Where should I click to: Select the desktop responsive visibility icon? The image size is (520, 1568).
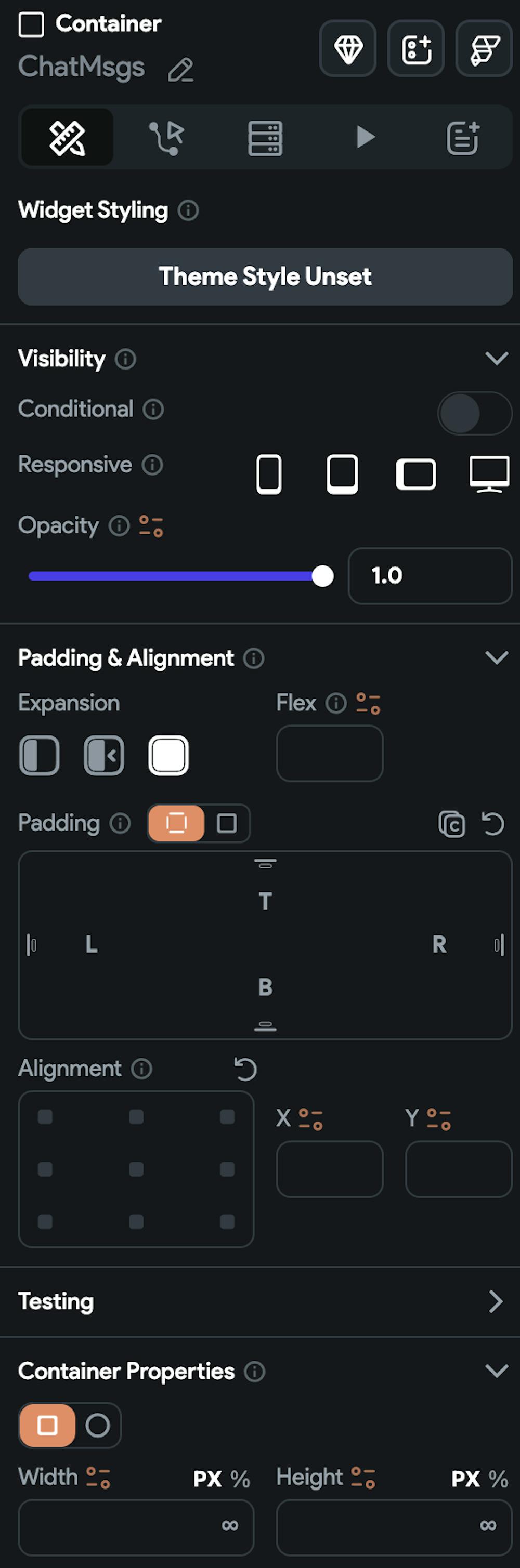click(x=489, y=473)
